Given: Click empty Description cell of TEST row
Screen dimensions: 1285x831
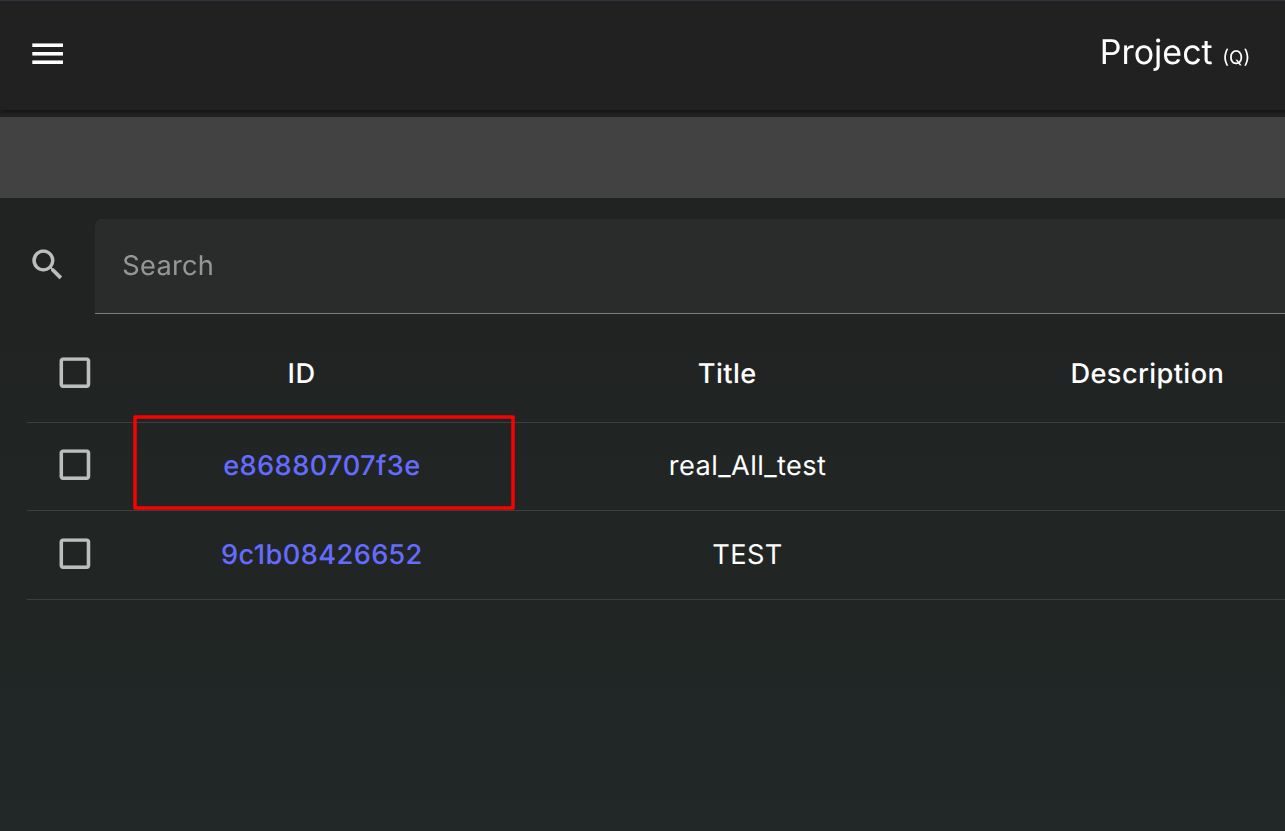Looking at the screenshot, I should [x=1147, y=554].
